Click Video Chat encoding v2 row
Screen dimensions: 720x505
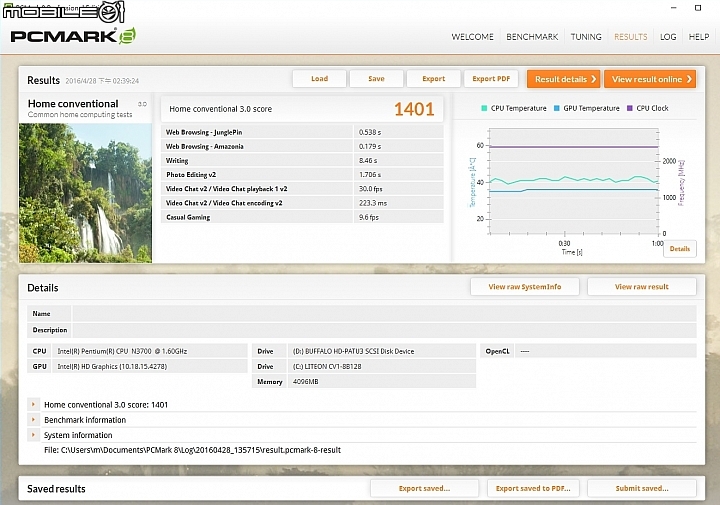point(302,203)
